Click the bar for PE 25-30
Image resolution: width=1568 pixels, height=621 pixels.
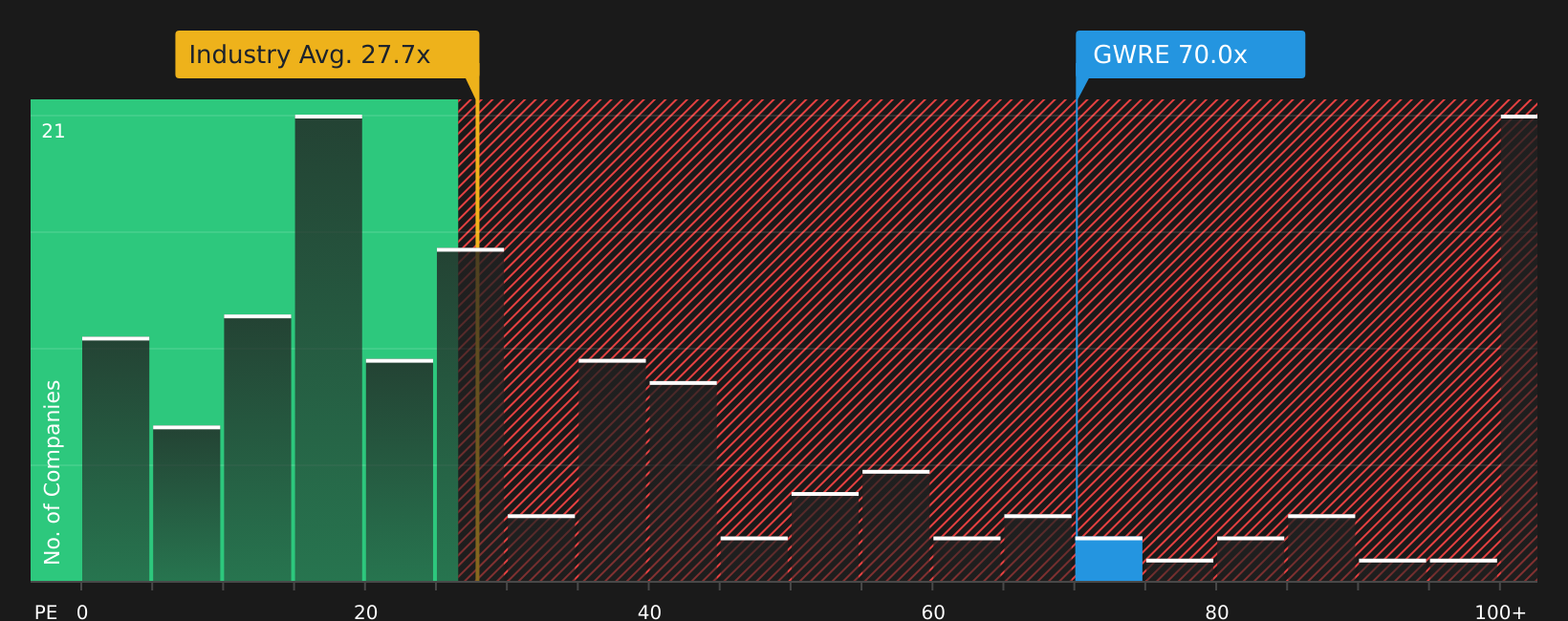pos(470,415)
